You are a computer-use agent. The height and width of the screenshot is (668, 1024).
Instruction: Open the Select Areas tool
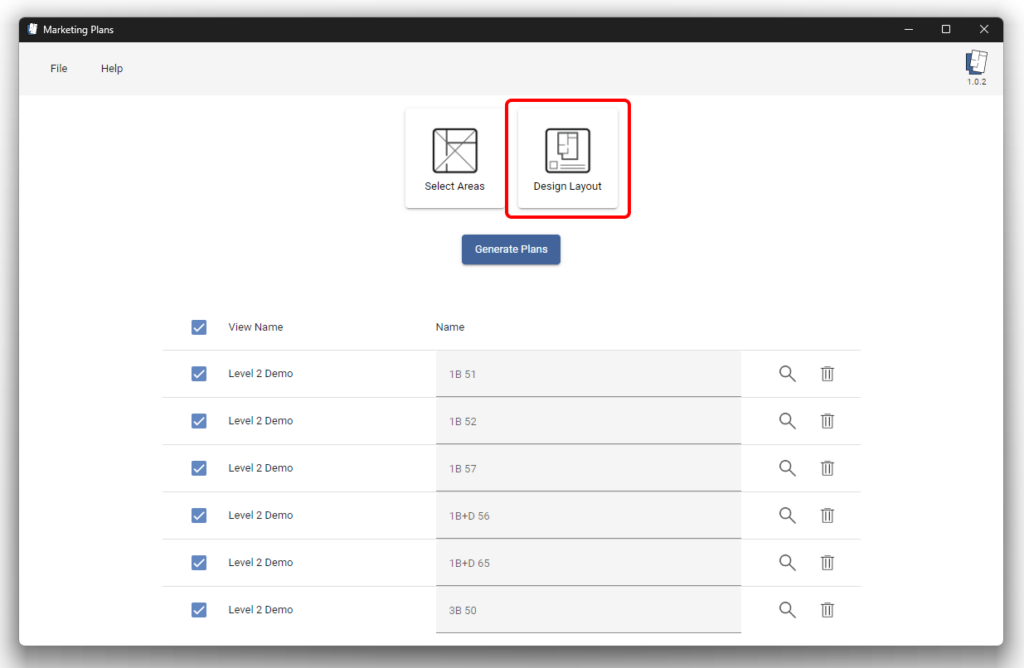[454, 157]
